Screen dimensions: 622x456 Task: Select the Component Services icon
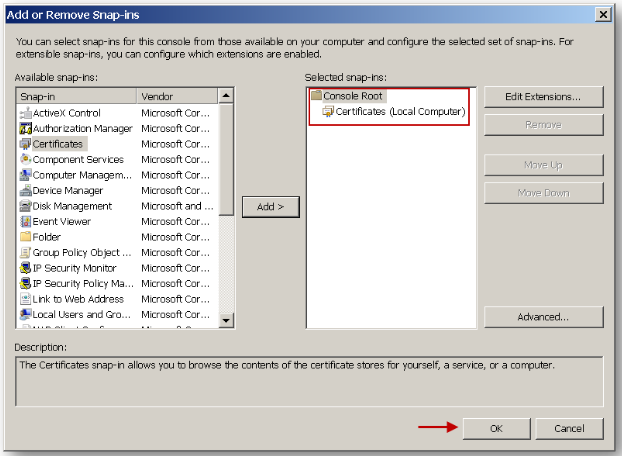tap(25, 159)
